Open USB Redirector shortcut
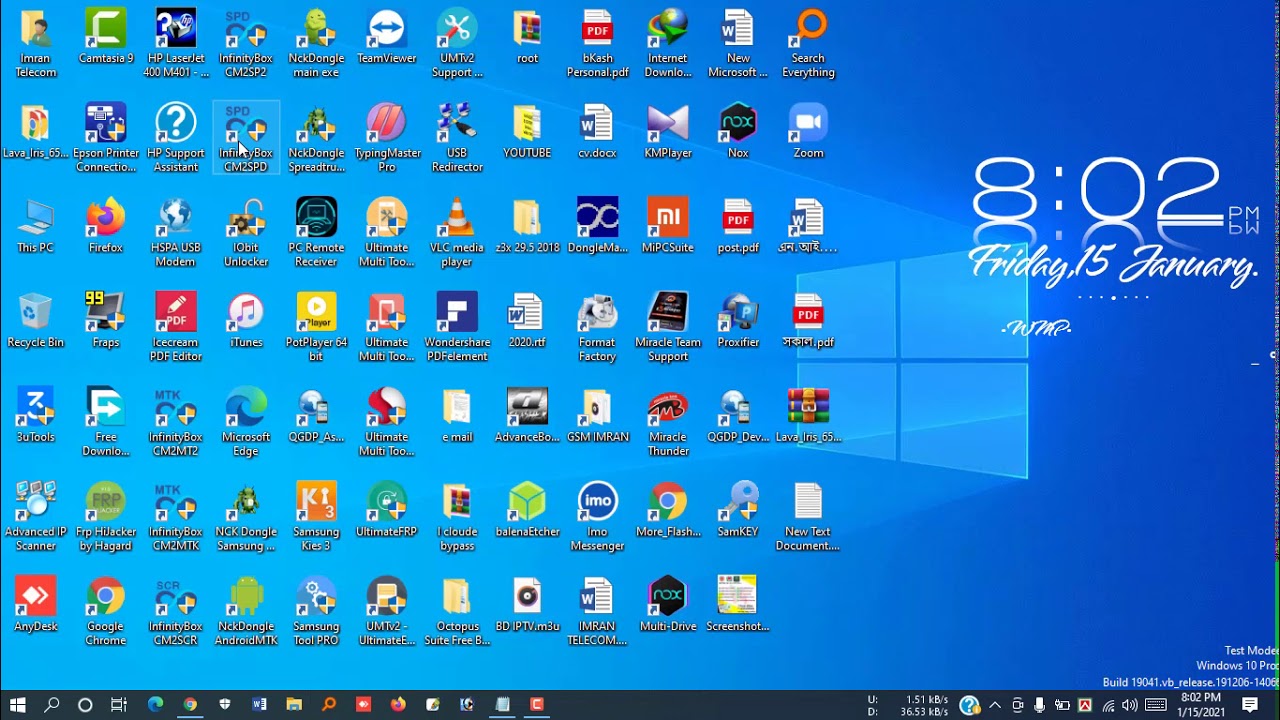Screen dimensions: 1280x720 pyautogui.click(x=457, y=137)
